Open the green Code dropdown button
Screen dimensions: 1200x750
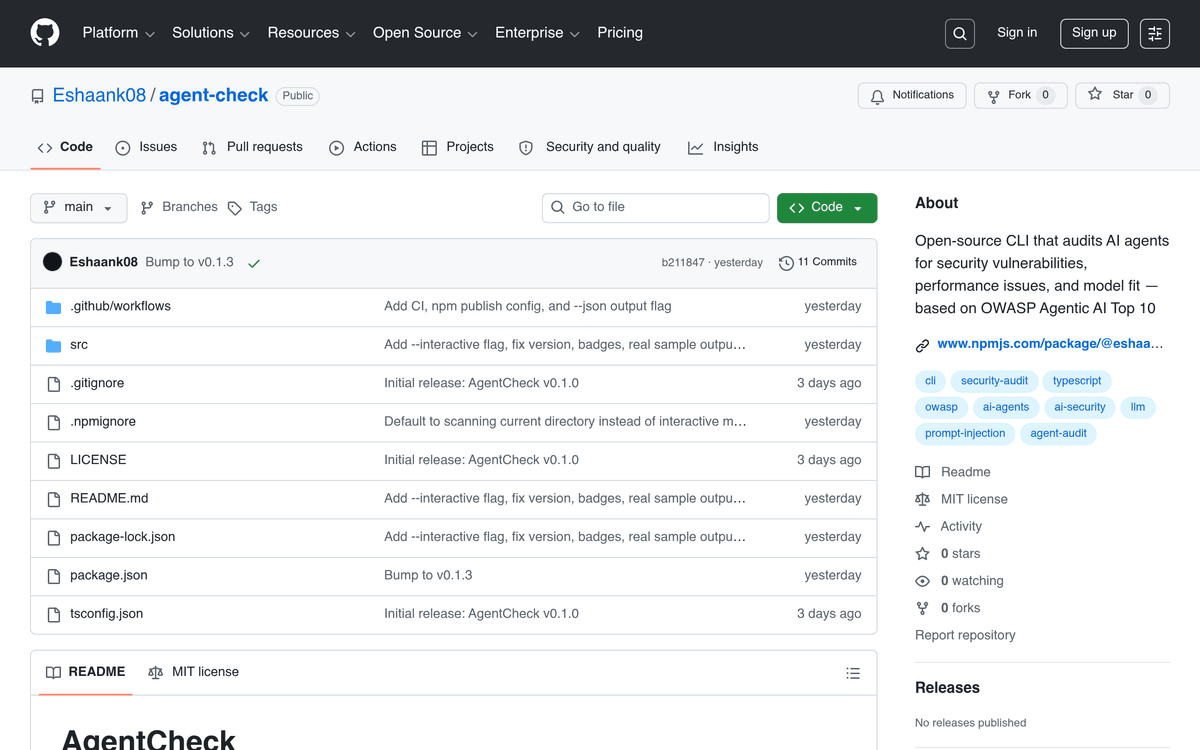coord(827,208)
